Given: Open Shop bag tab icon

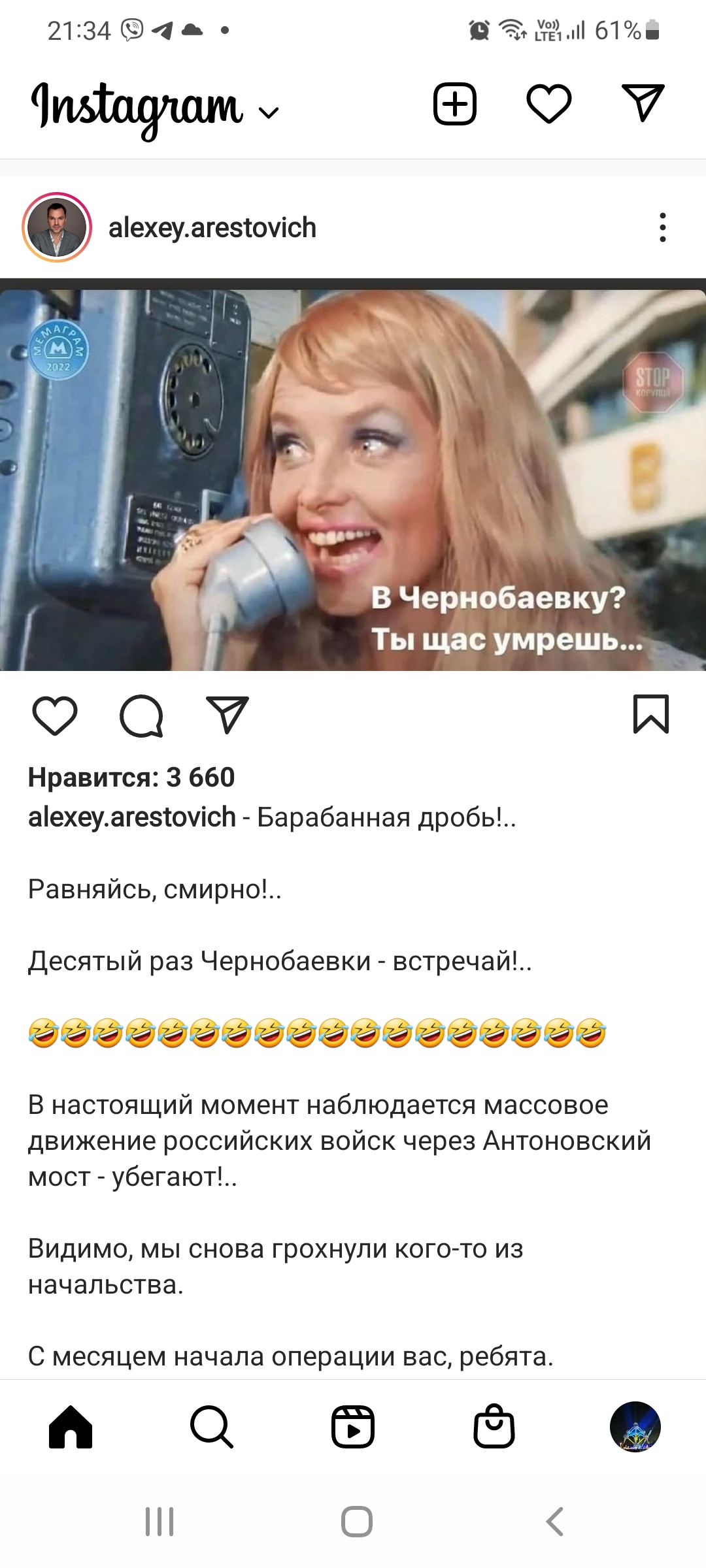Looking at the screenshot, I should 494,1426.
